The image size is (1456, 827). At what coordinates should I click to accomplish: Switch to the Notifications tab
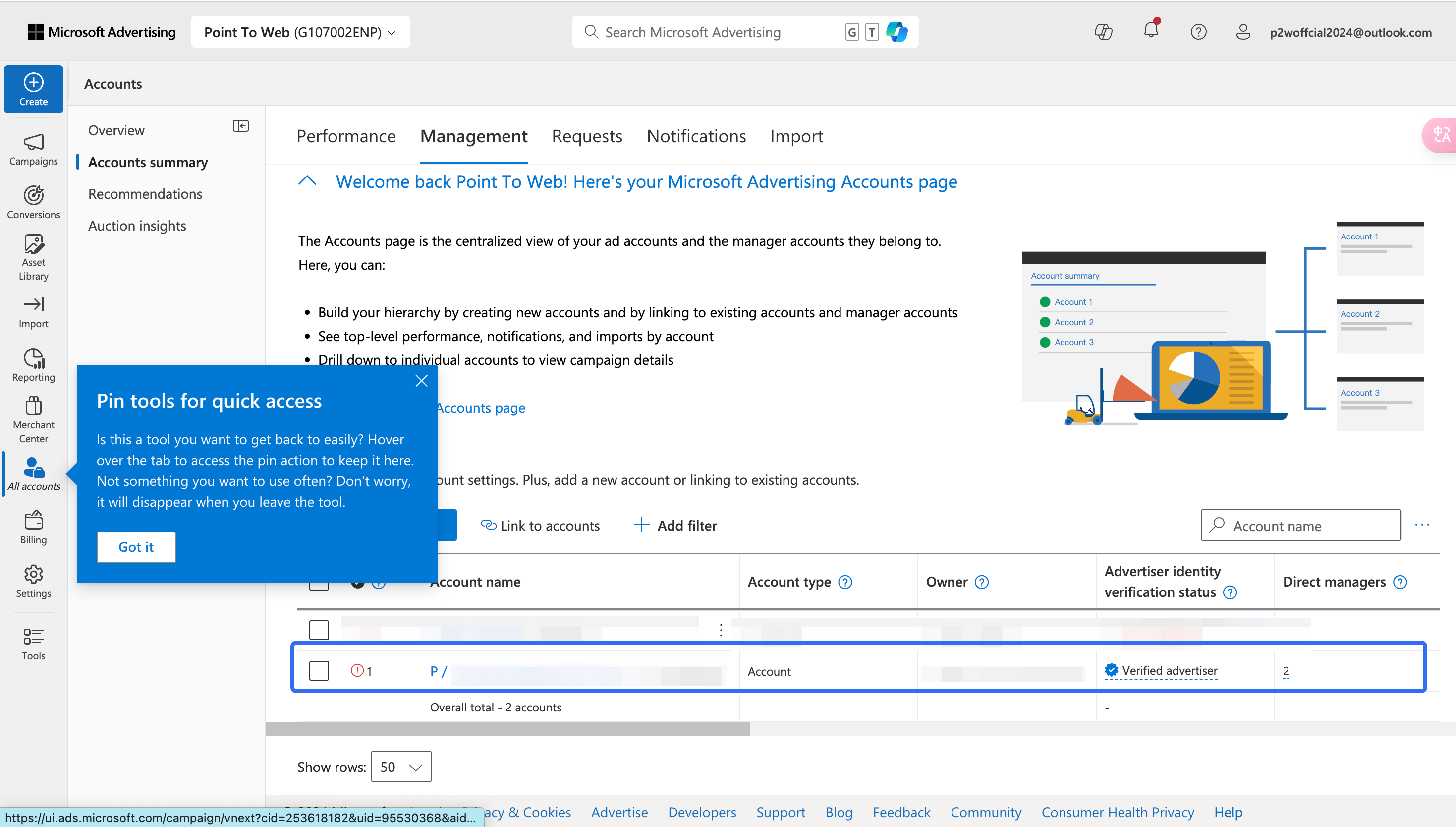coord(696,136)
